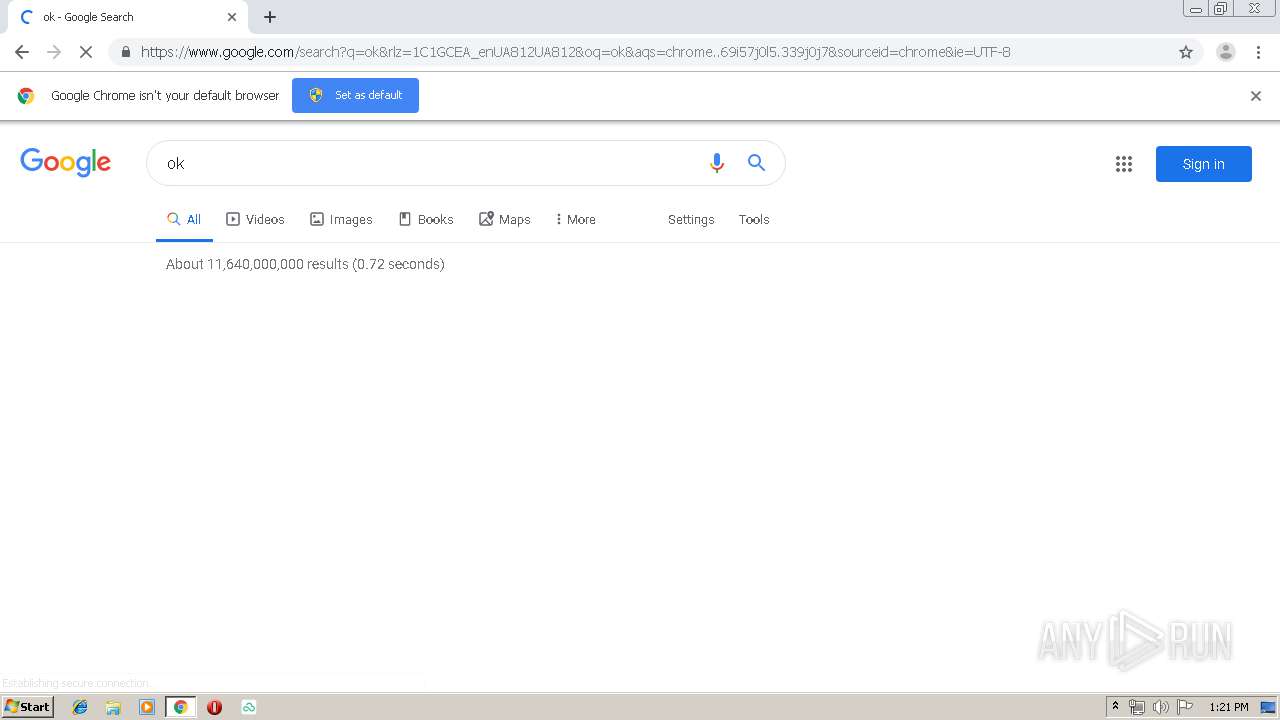Screen dimensions: 1280x720
Task: Switch to the Books tab
Action: tap(426, 219)
